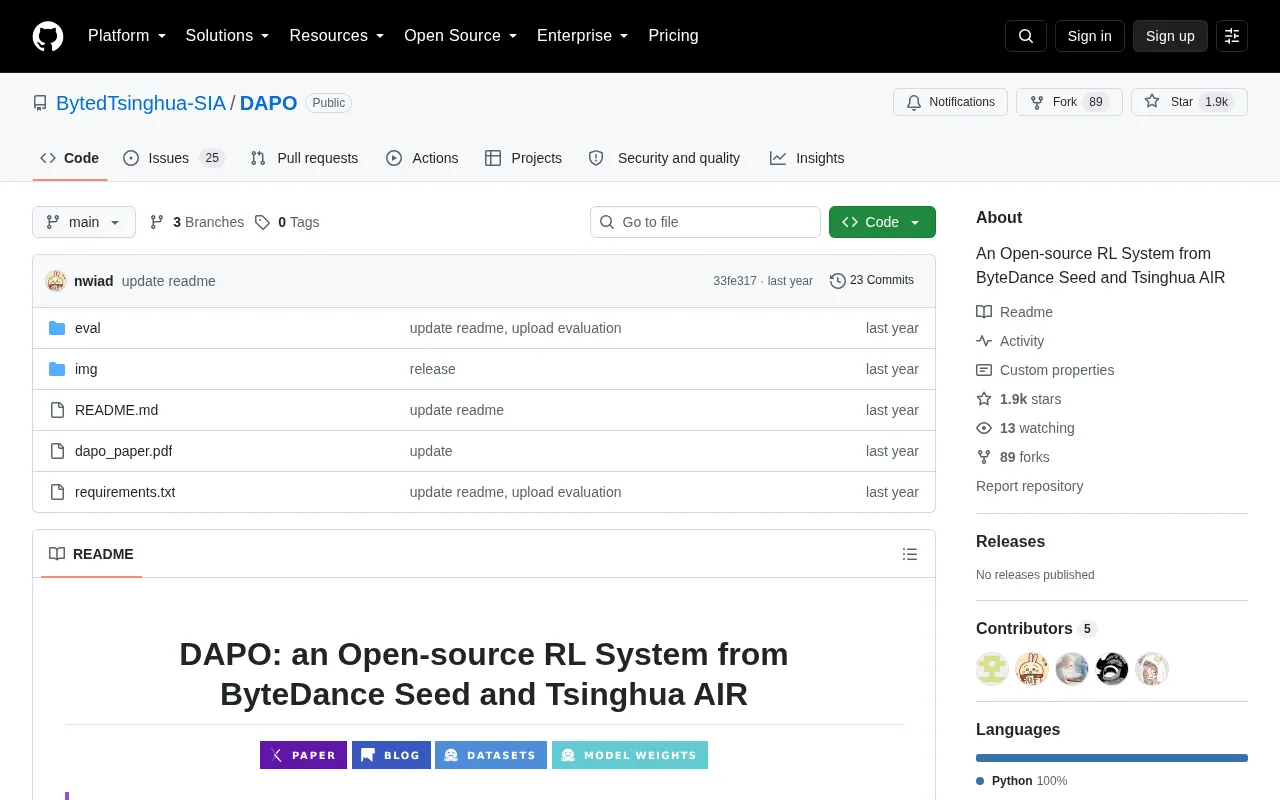Screen dimensions: 1280x800
Task: Open appearance settings icon beside Sign up
Action: [x=1232, y=36]
